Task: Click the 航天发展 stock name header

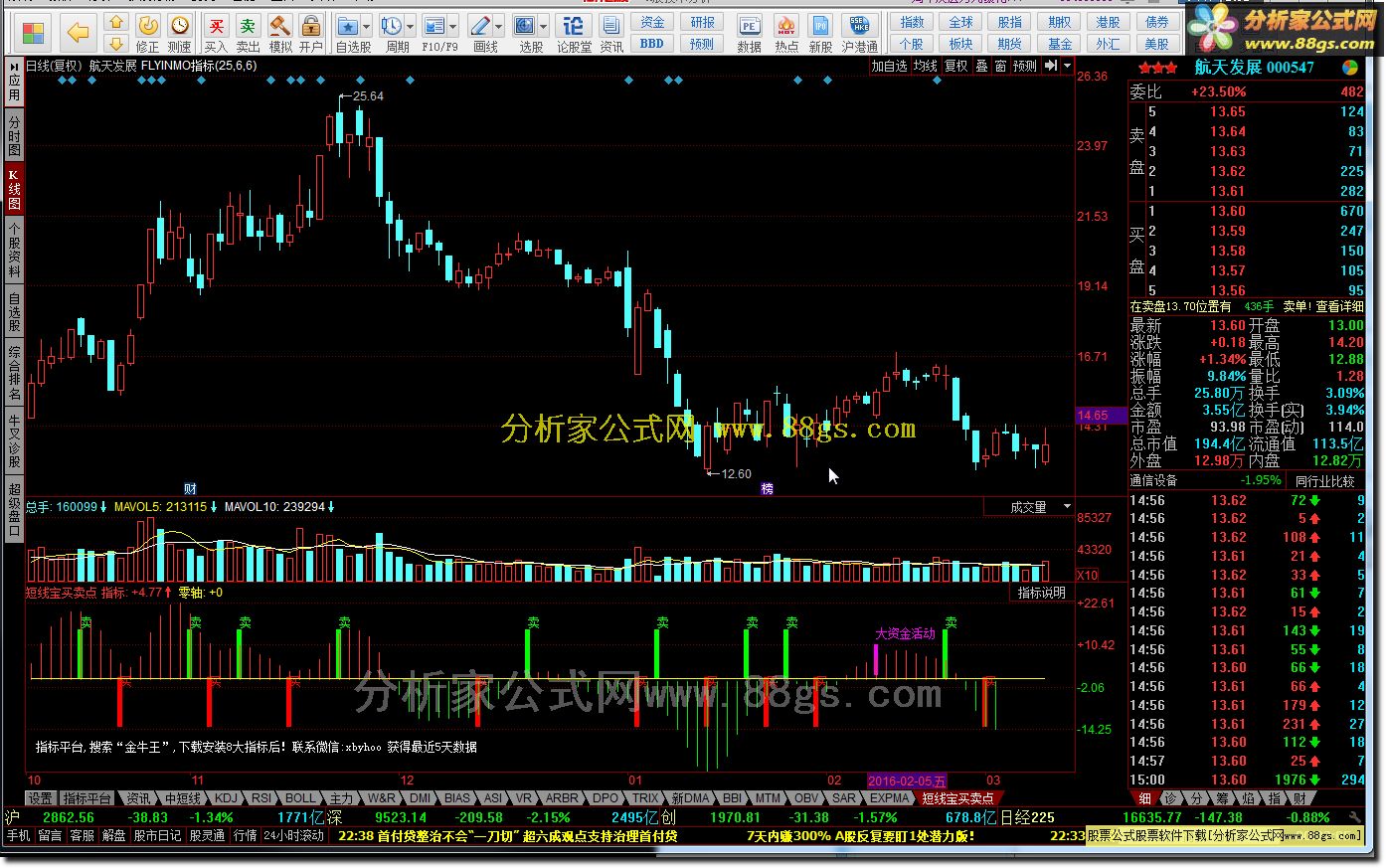Action: pyautogui.click(x=1228, y=68)
